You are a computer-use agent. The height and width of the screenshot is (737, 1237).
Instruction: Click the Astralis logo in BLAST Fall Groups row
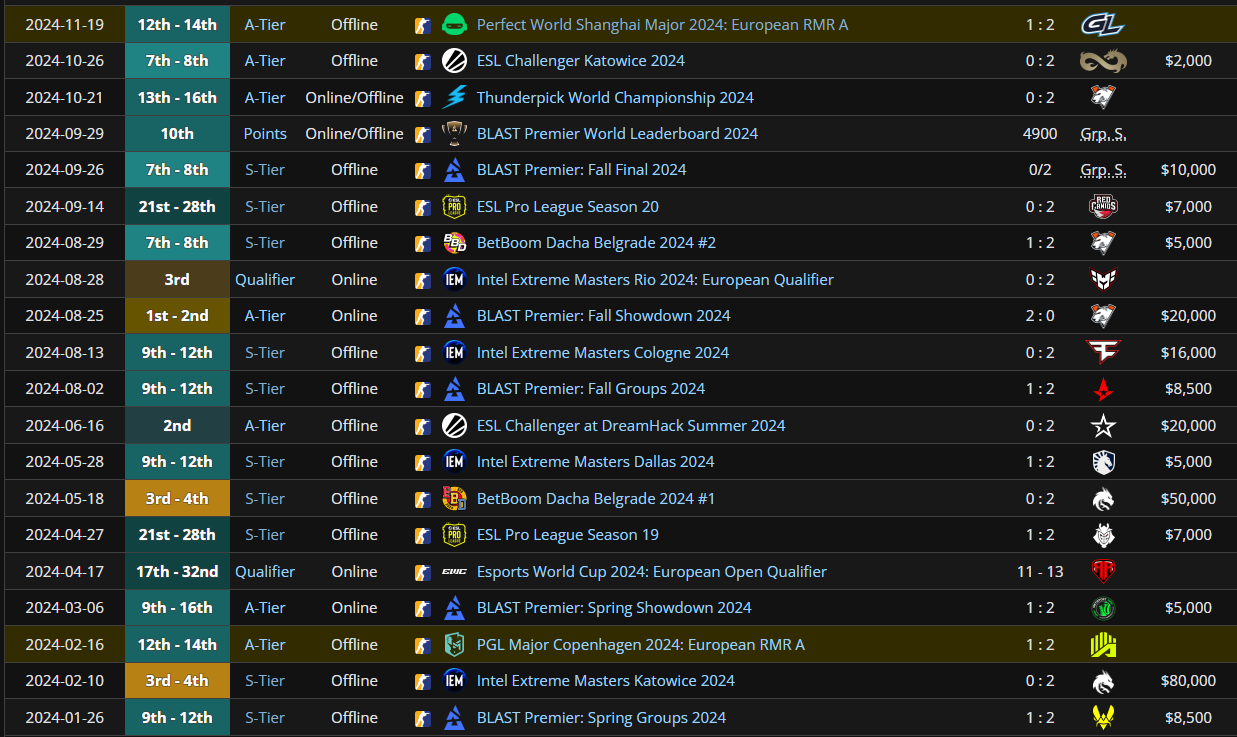[x=1103, y=389]
